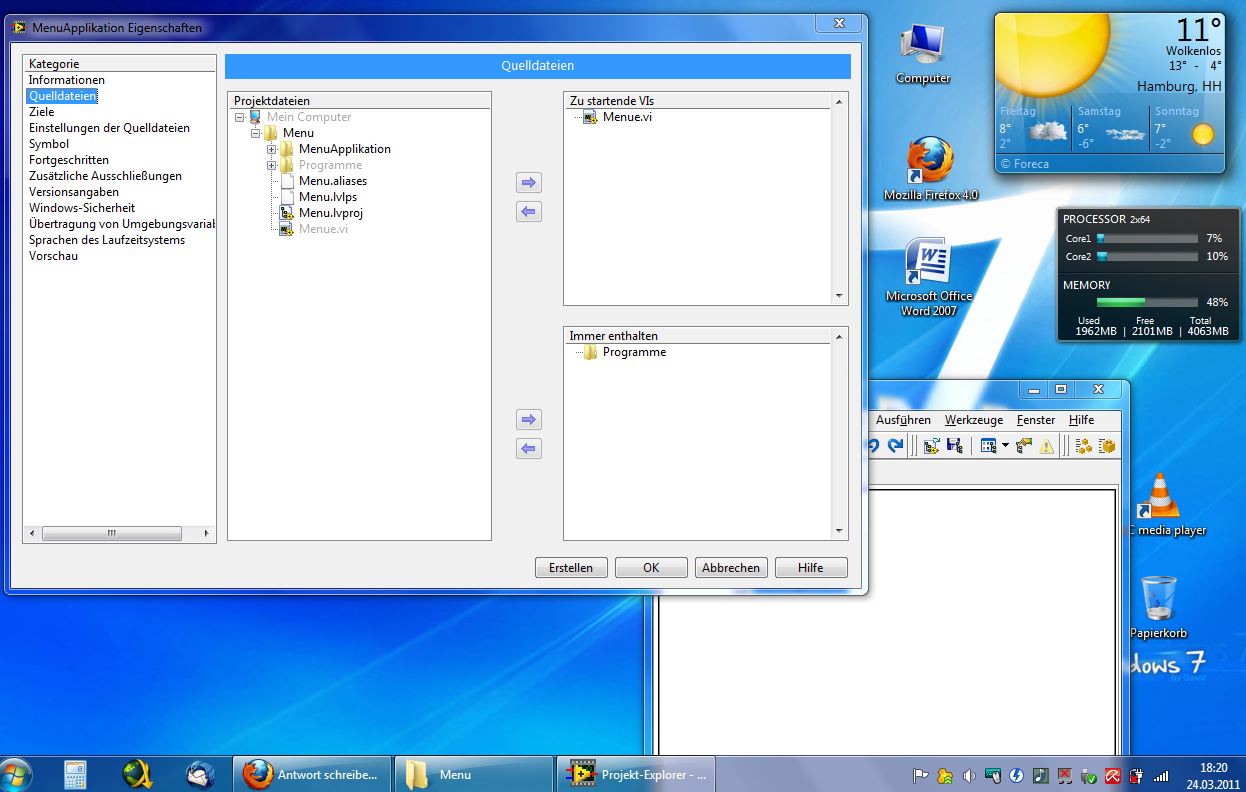Click Redo arrow in Projekt-Explorer toolbar
Viewport: 1246px width, 792px height.
895,446
